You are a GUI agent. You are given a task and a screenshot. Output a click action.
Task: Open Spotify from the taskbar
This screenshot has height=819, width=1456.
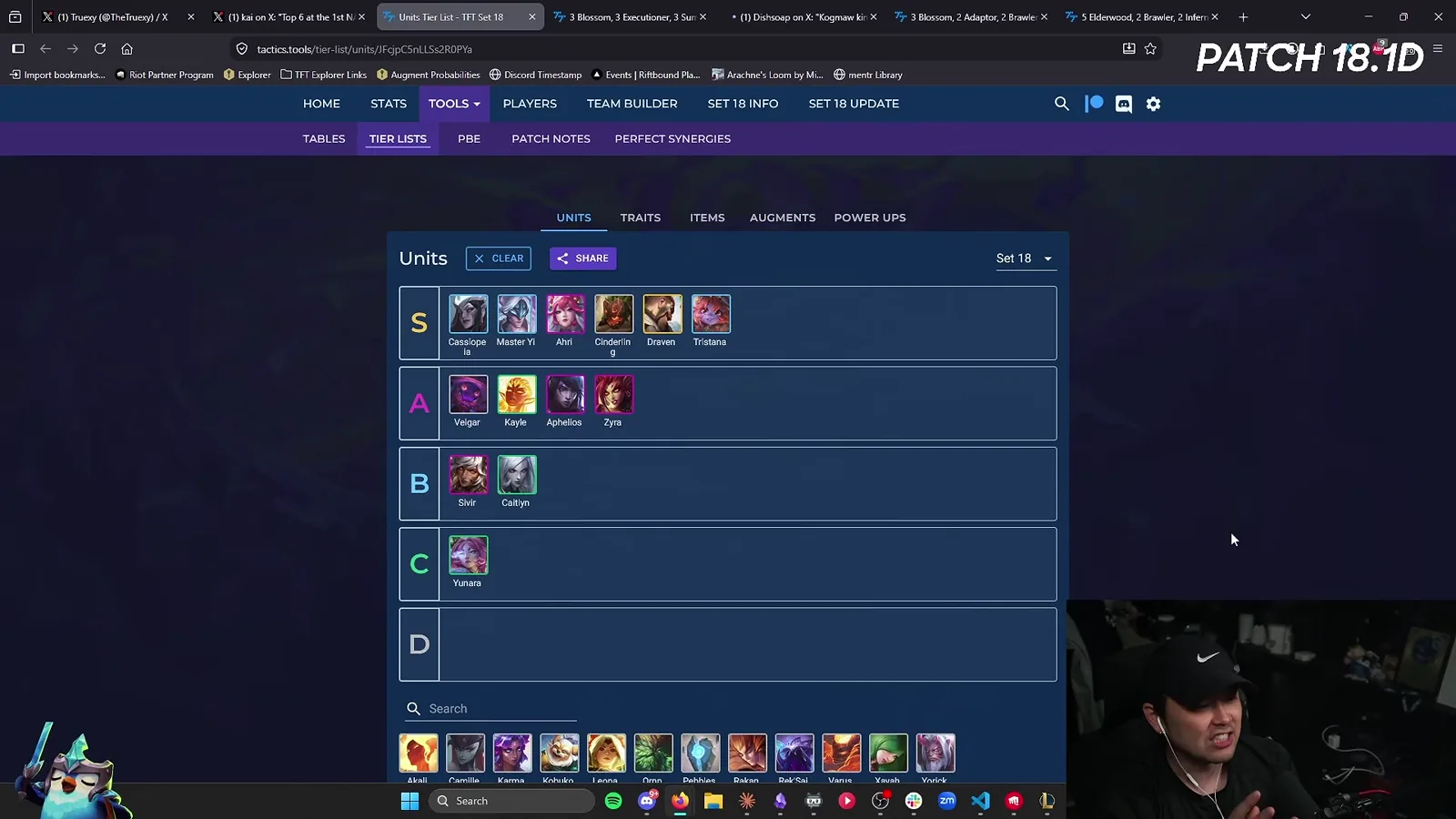pos(613,801)
